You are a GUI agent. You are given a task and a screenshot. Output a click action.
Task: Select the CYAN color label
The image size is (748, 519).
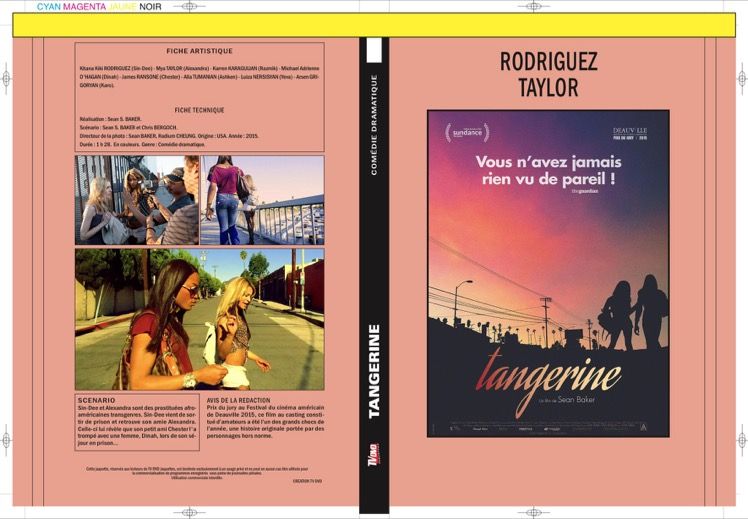pos(49,7)
